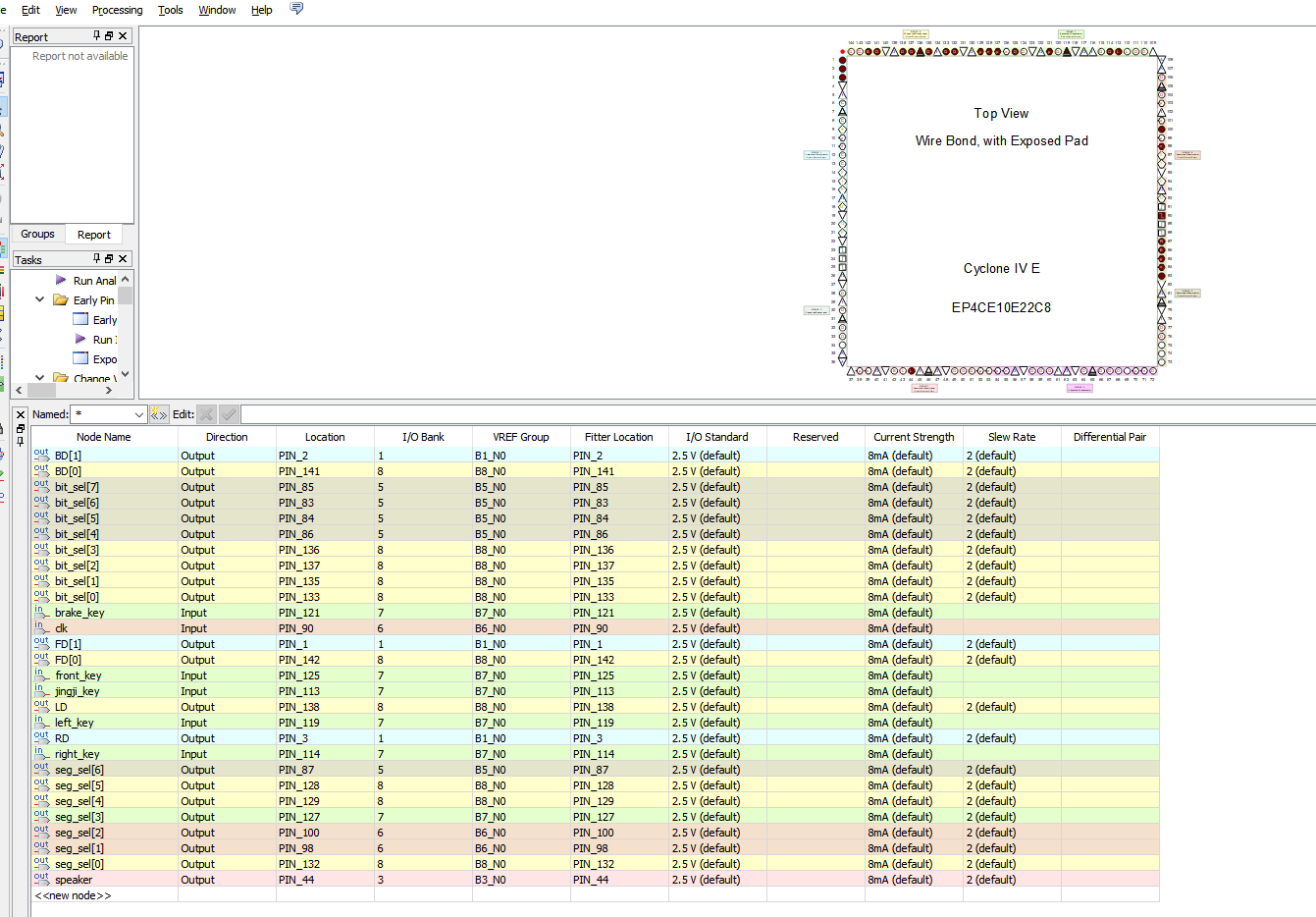Screen dimensions: 1316x917
Task: Click the Tasks panel scroll right arrow
Action: coord(109,390)
